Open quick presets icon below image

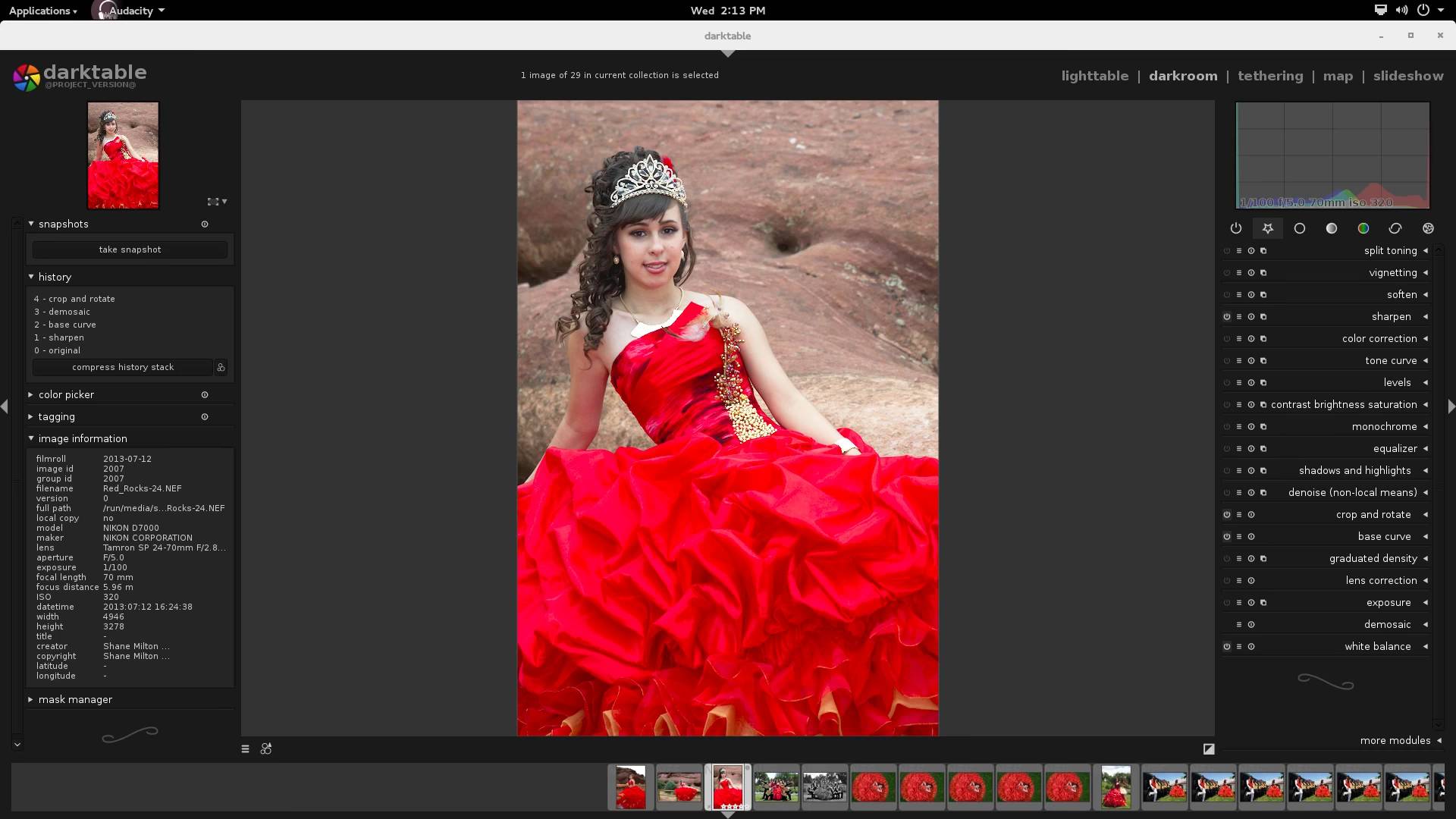pyautogui.click(x=245, y=749)
